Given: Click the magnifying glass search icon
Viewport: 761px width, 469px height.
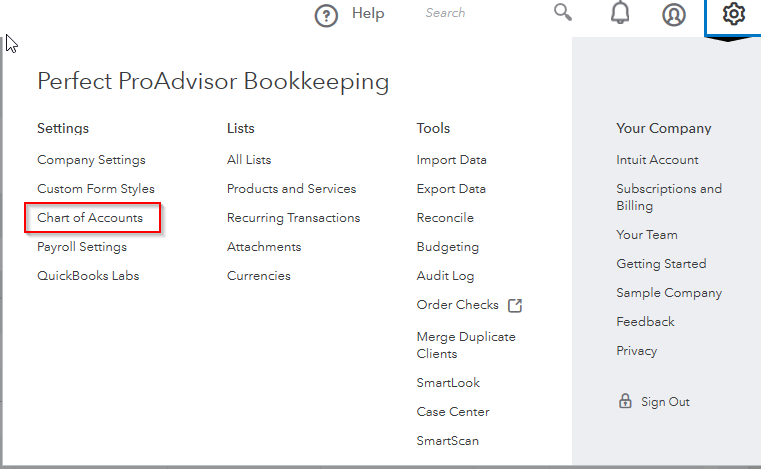Looking at the screenshot, I should (563, 13).
